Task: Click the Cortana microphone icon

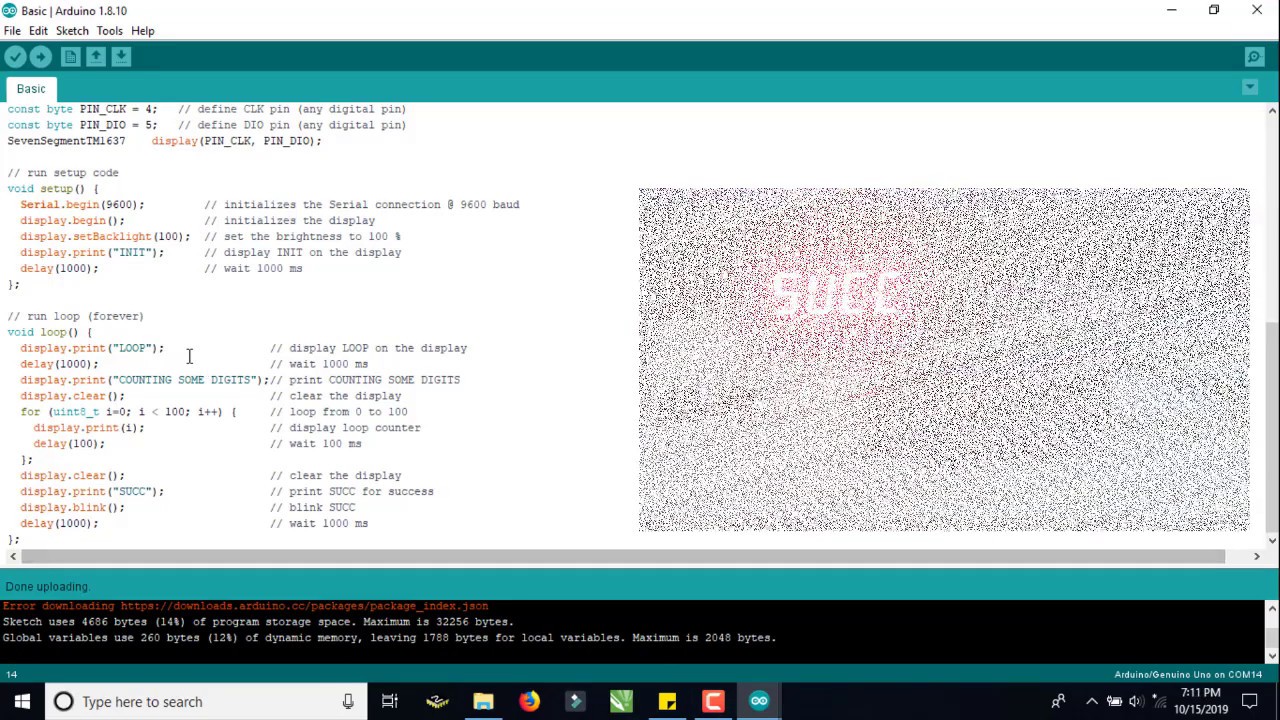Action: 348,702
